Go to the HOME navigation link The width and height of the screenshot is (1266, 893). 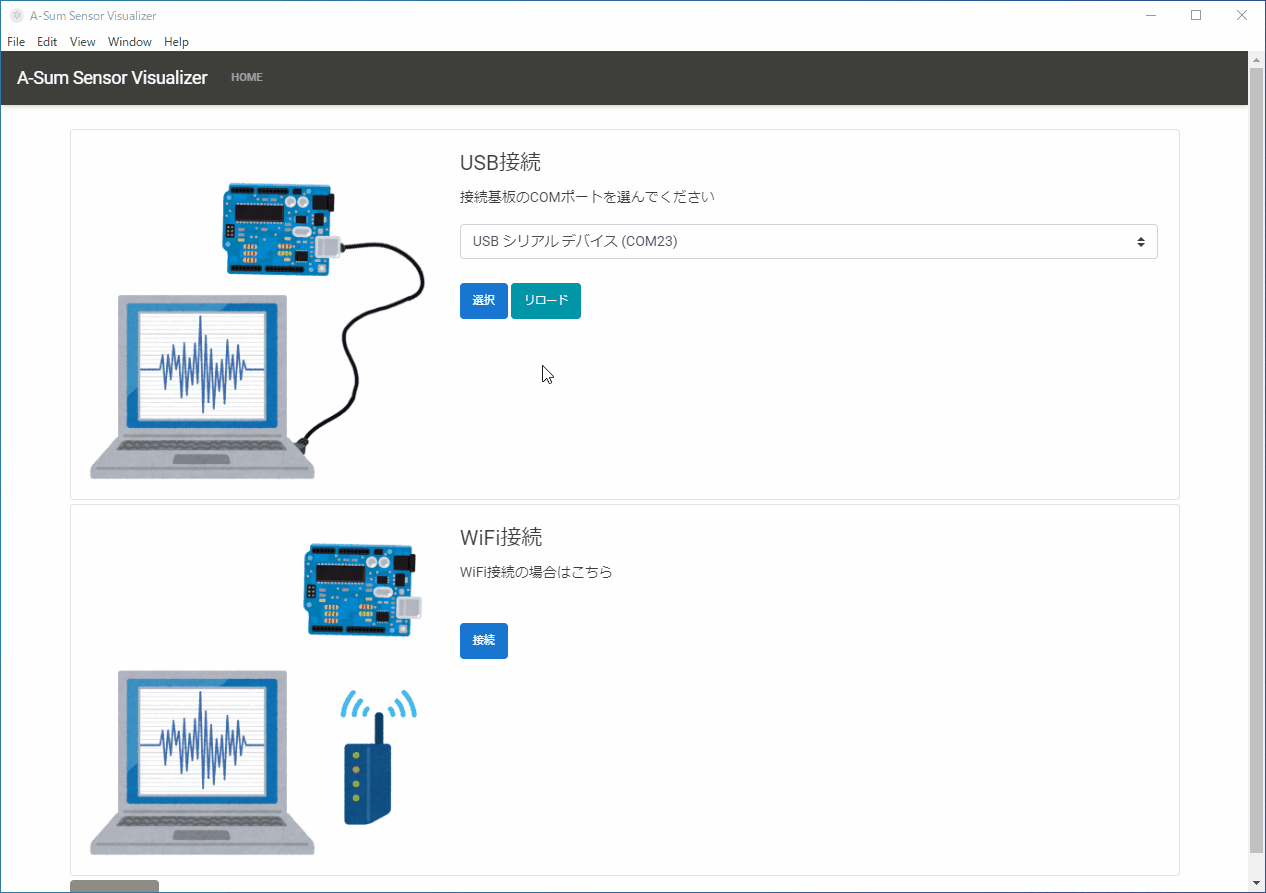[247, 77]
